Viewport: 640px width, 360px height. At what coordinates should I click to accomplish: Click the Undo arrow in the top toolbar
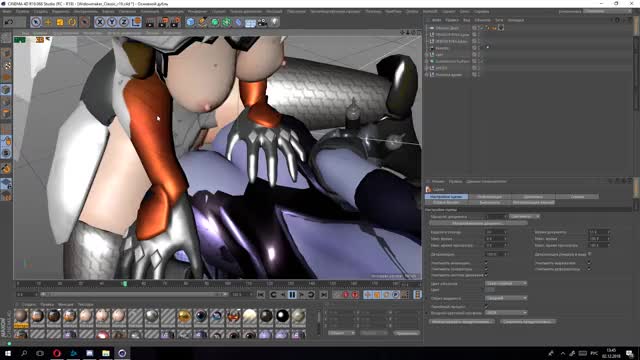tap(9, 22)
